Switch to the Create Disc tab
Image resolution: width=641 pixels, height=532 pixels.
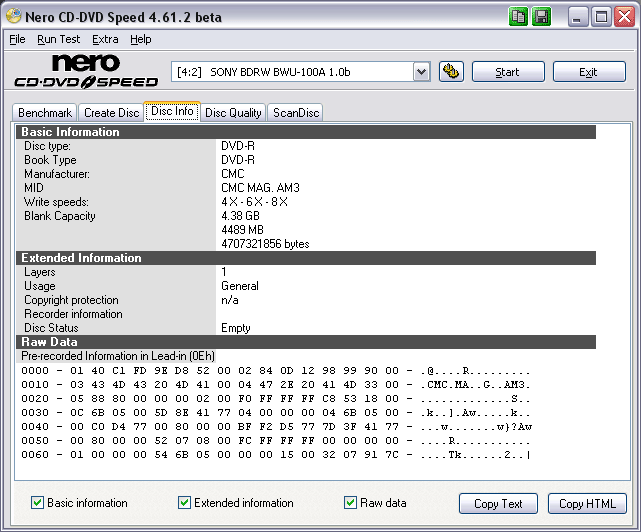[x=111, y=112]
